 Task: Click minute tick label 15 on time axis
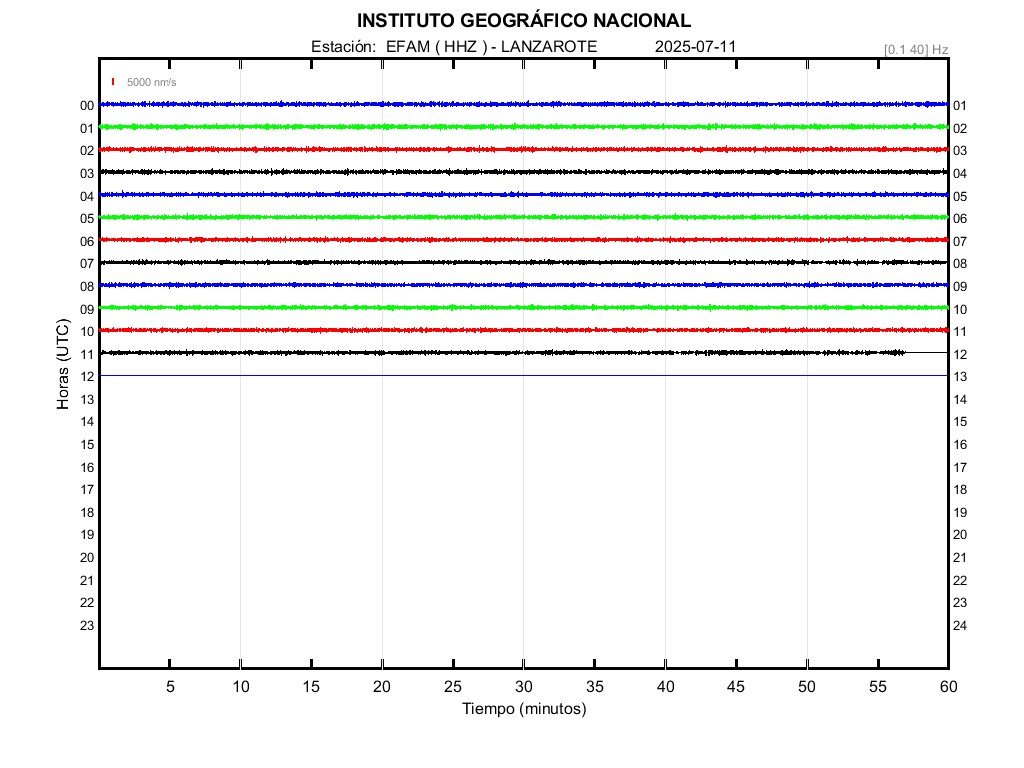tap(312, 686)
